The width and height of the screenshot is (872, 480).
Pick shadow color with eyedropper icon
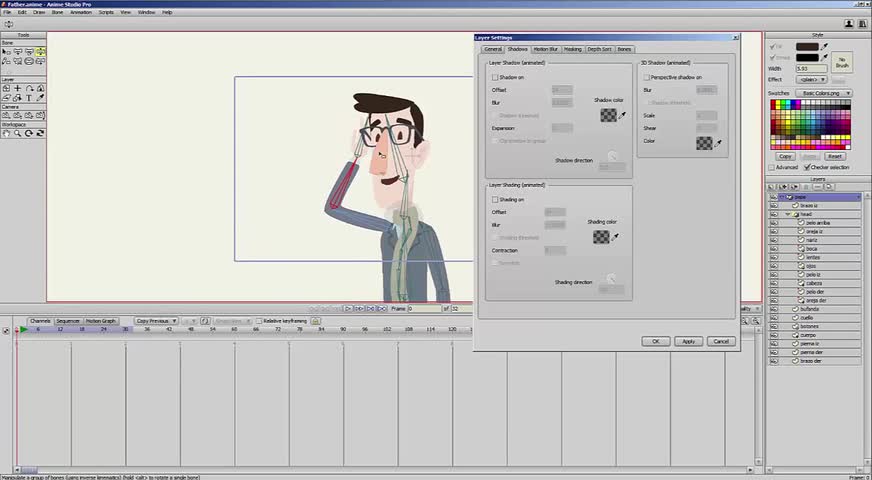tap(622, 115)
